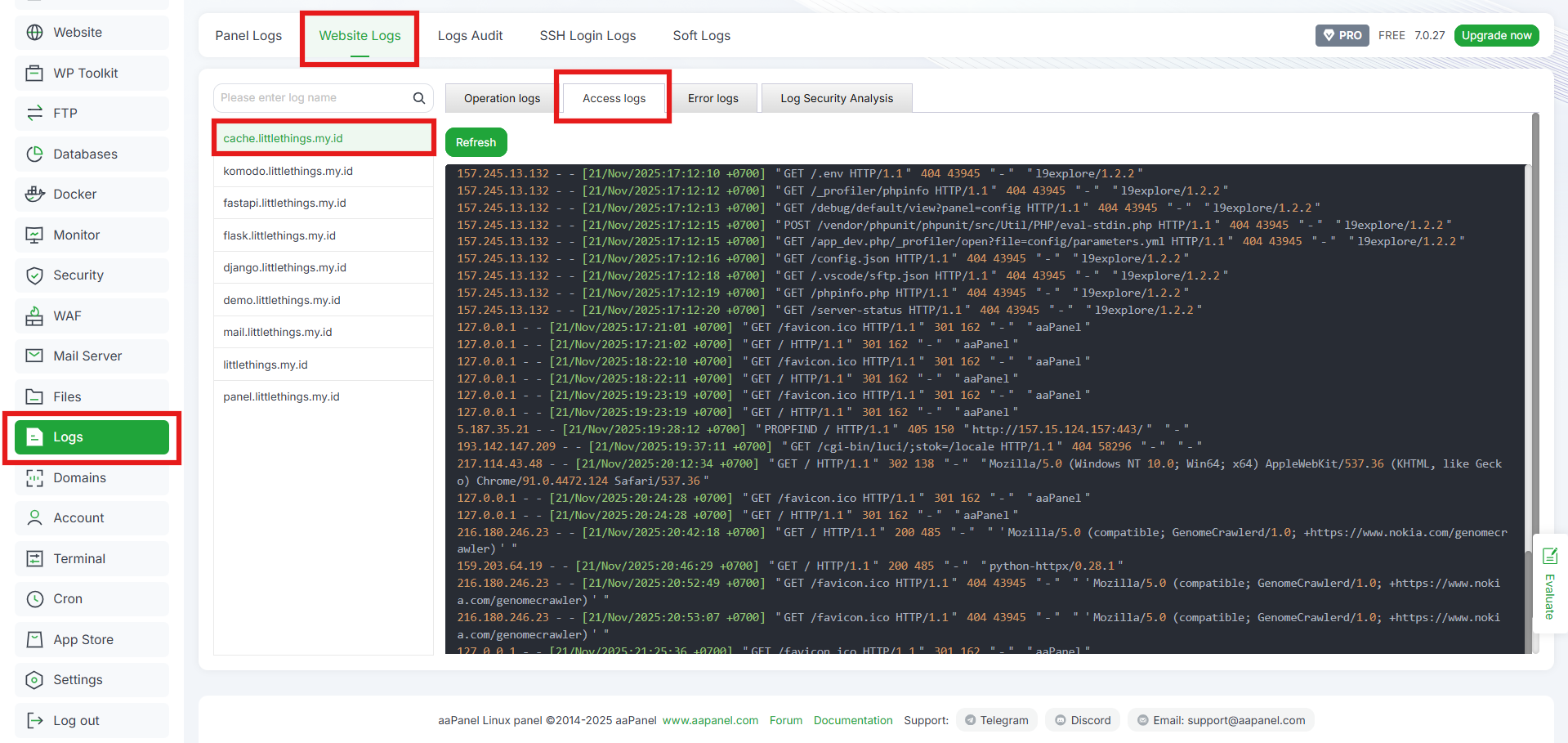
Task: Click the Evaluate feedback icon
Action: [x=1550, y=556]
